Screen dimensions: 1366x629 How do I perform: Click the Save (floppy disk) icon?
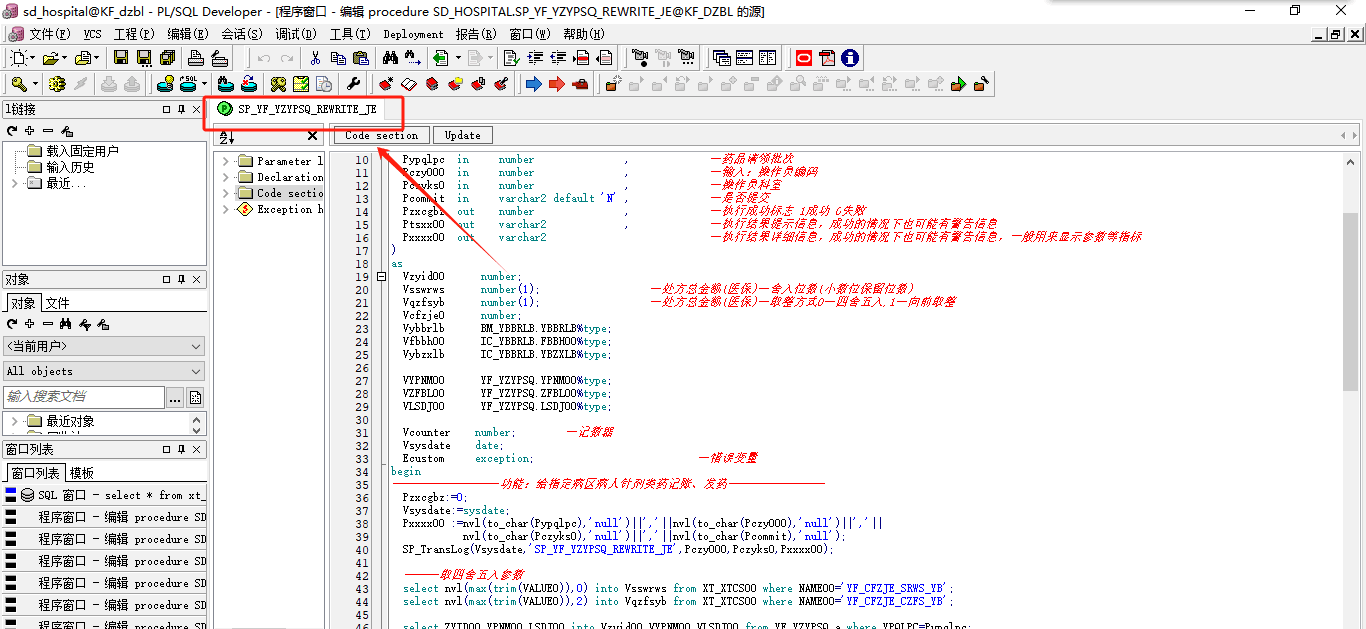click(x=122, y=58)
